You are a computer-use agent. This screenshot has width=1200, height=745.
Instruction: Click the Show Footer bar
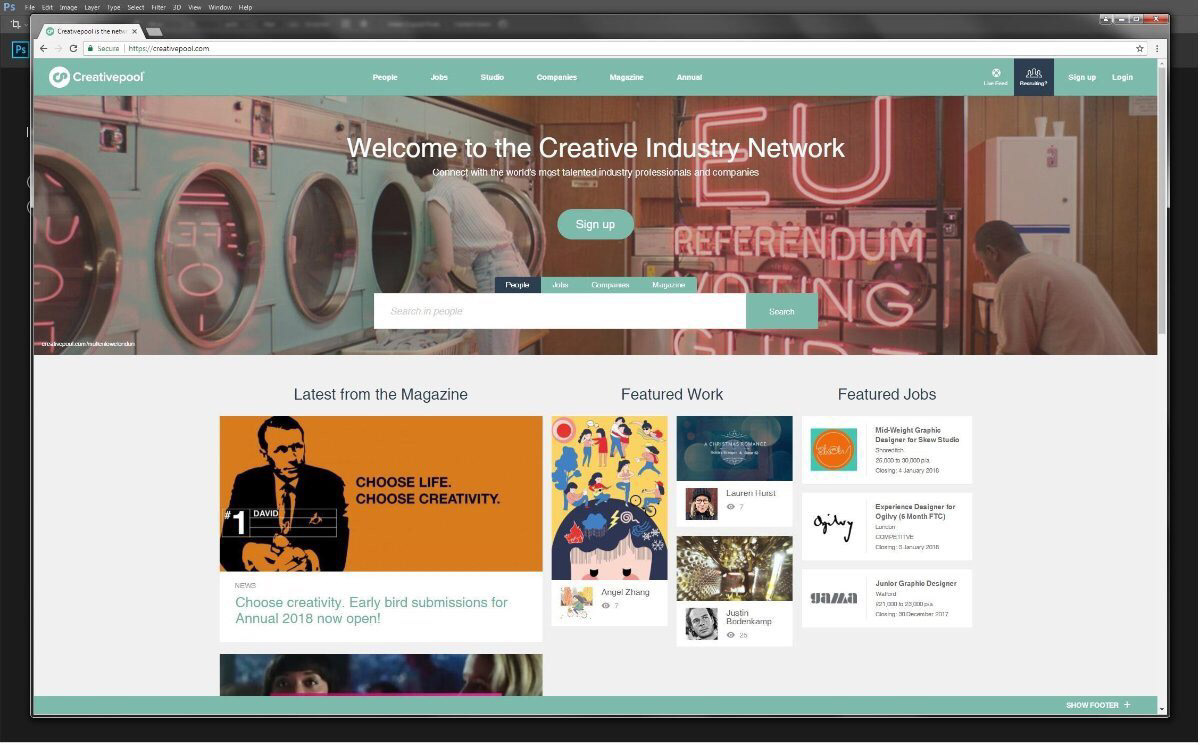(x=595, y=705)
